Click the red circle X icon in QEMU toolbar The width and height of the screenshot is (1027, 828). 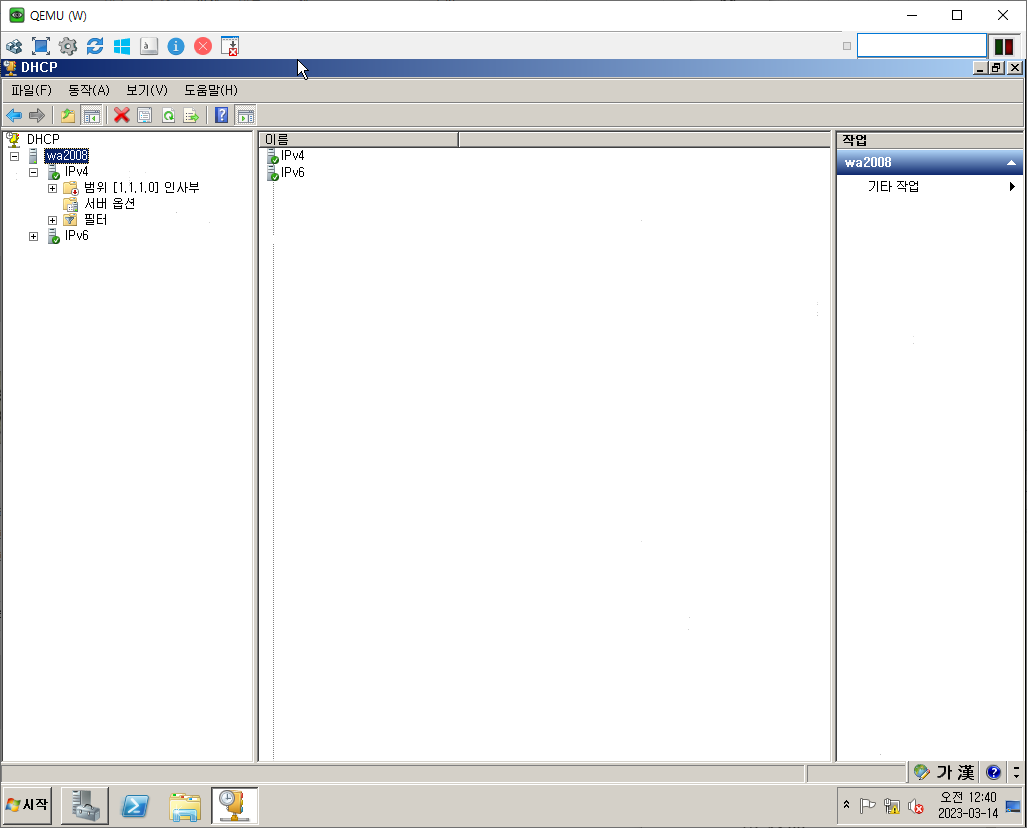pos(203,47)
